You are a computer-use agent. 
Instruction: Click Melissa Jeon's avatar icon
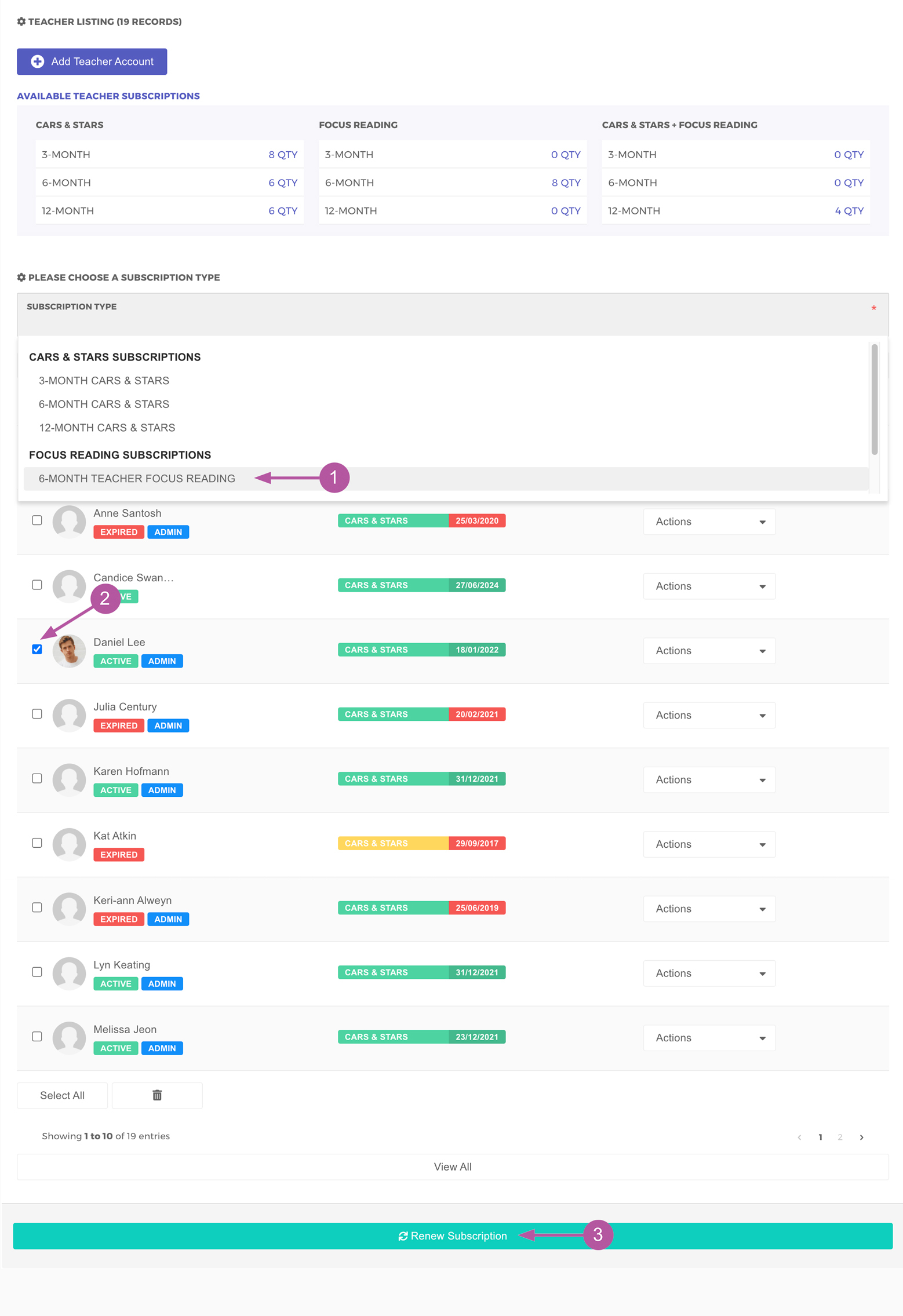coord(69,1037)
